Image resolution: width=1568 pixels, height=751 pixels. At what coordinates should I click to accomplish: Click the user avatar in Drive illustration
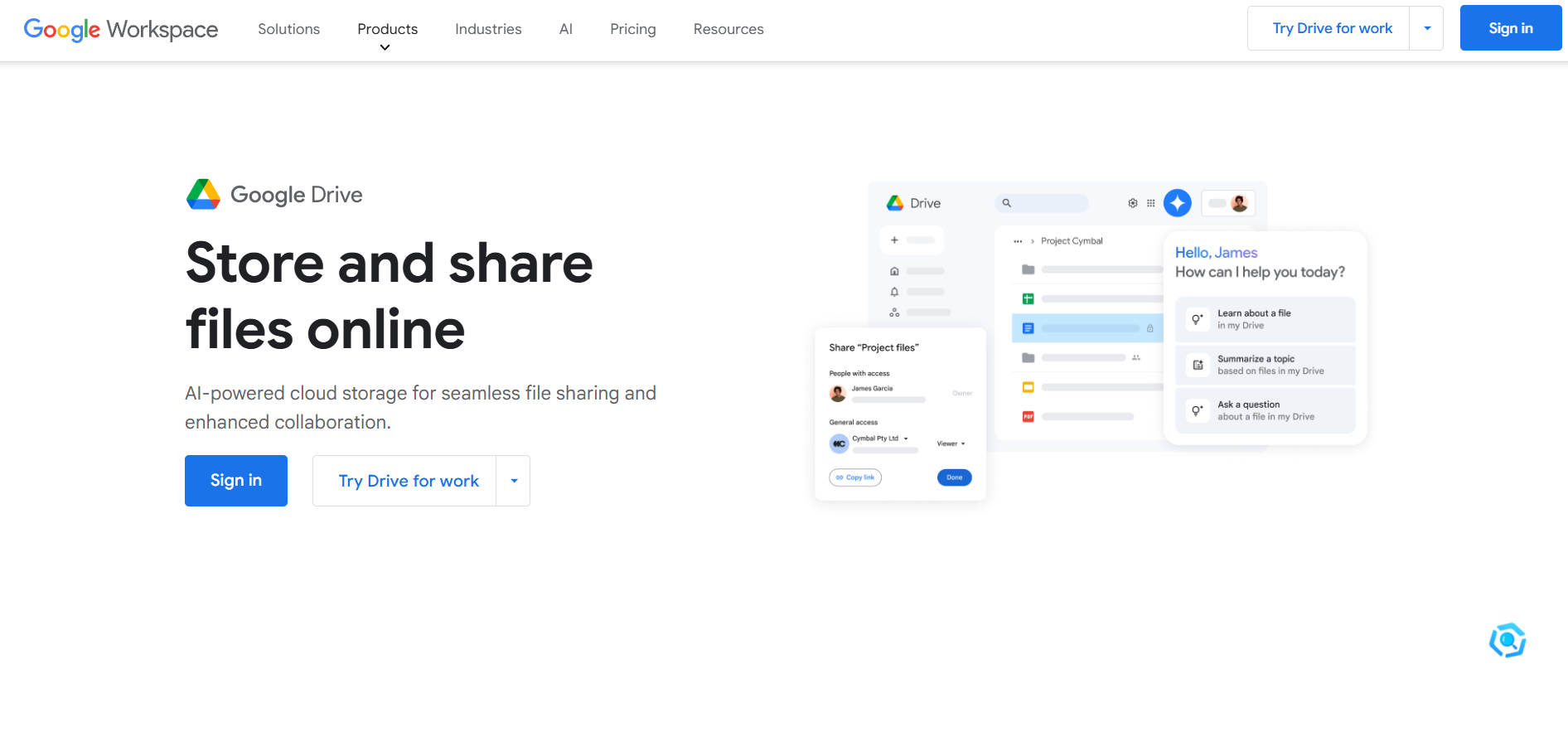(1240, 203)
